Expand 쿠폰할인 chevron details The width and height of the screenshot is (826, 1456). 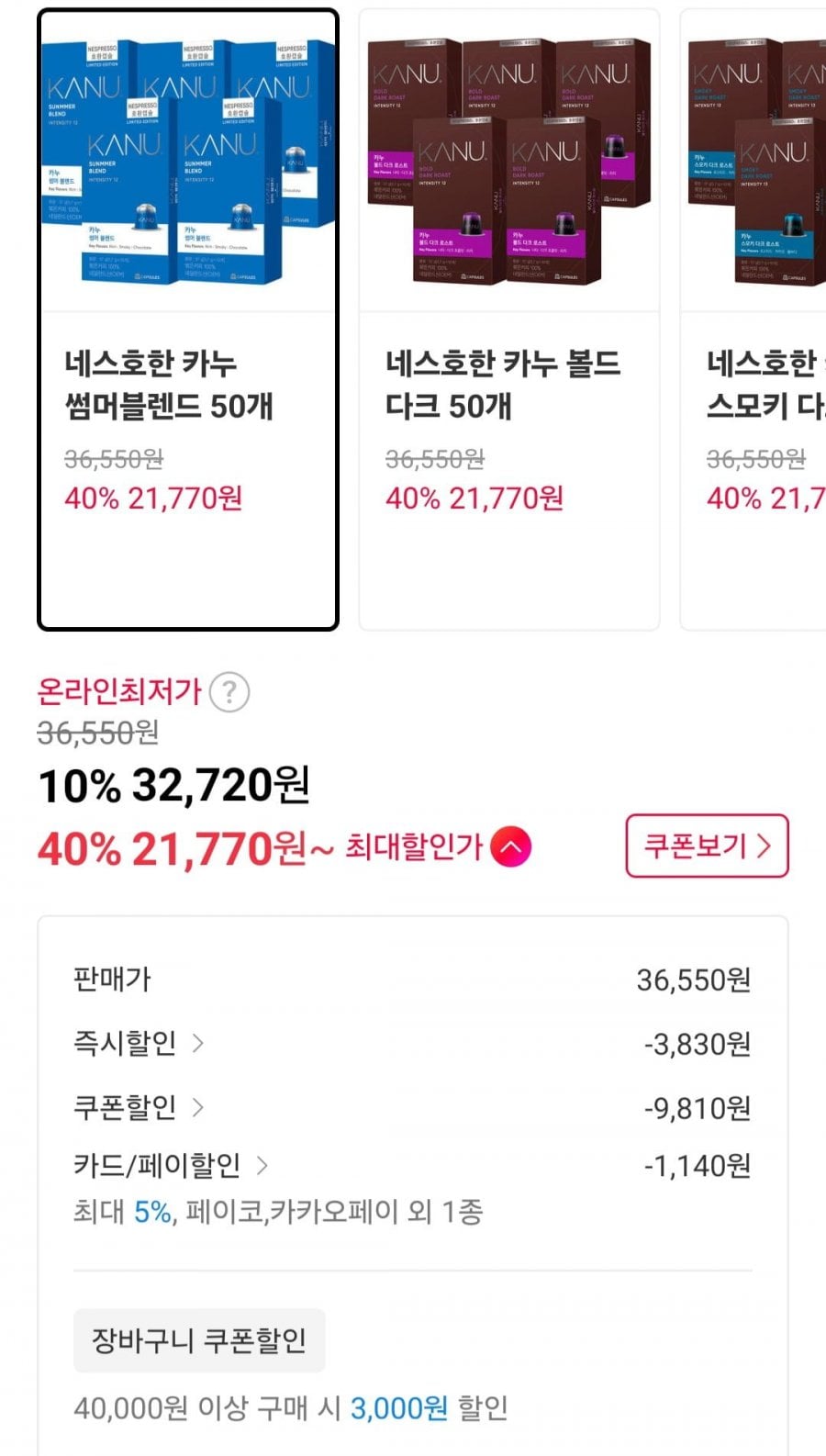(197, 1107)
